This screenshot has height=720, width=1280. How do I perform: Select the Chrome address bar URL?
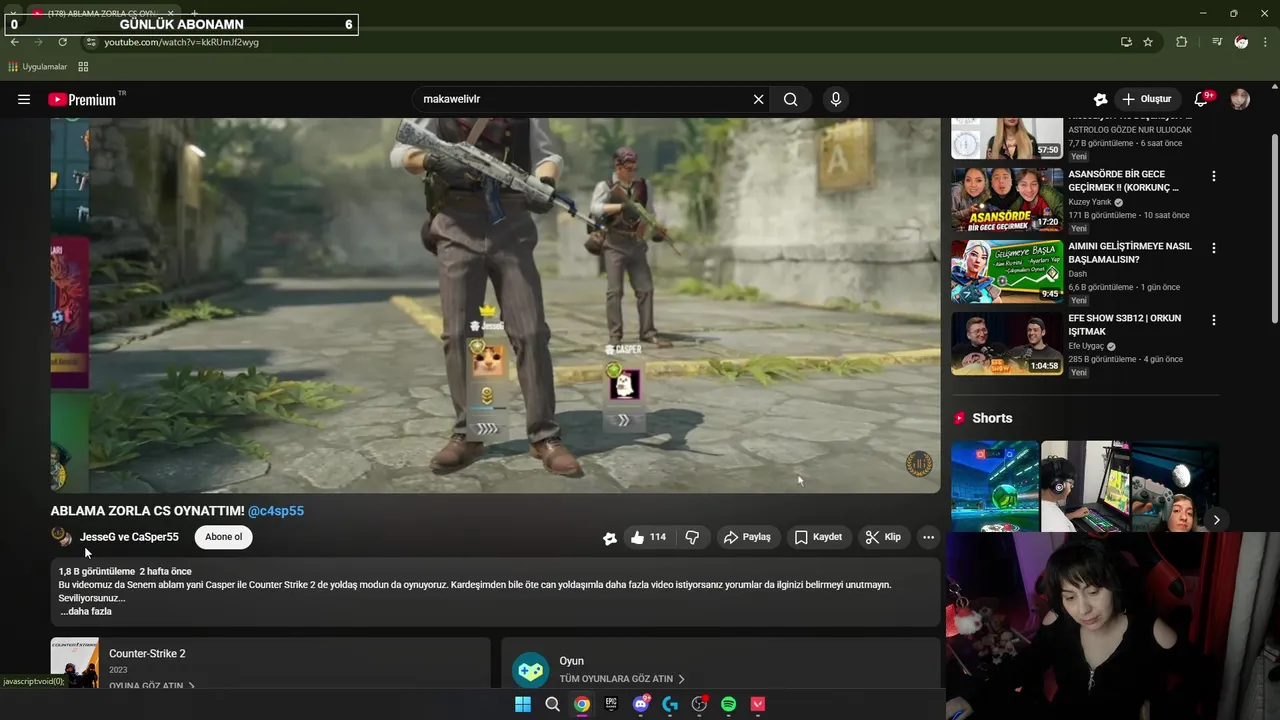pyautogui.click(x=182, y=42)
